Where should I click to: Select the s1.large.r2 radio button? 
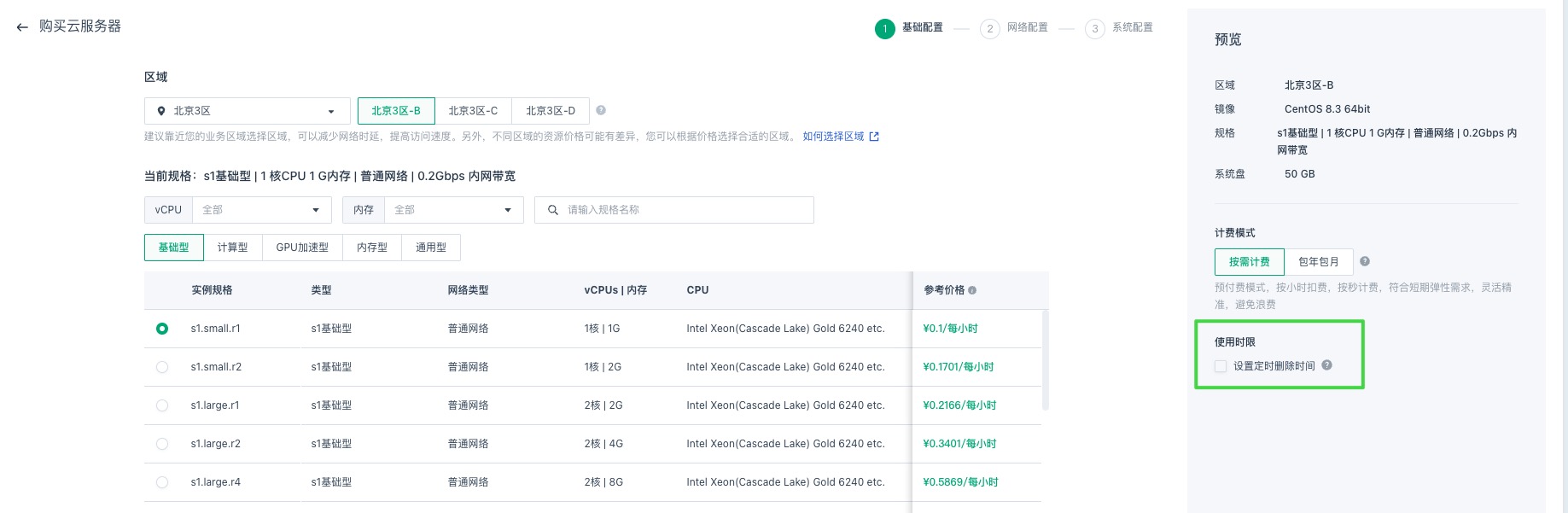pos(162,444)
